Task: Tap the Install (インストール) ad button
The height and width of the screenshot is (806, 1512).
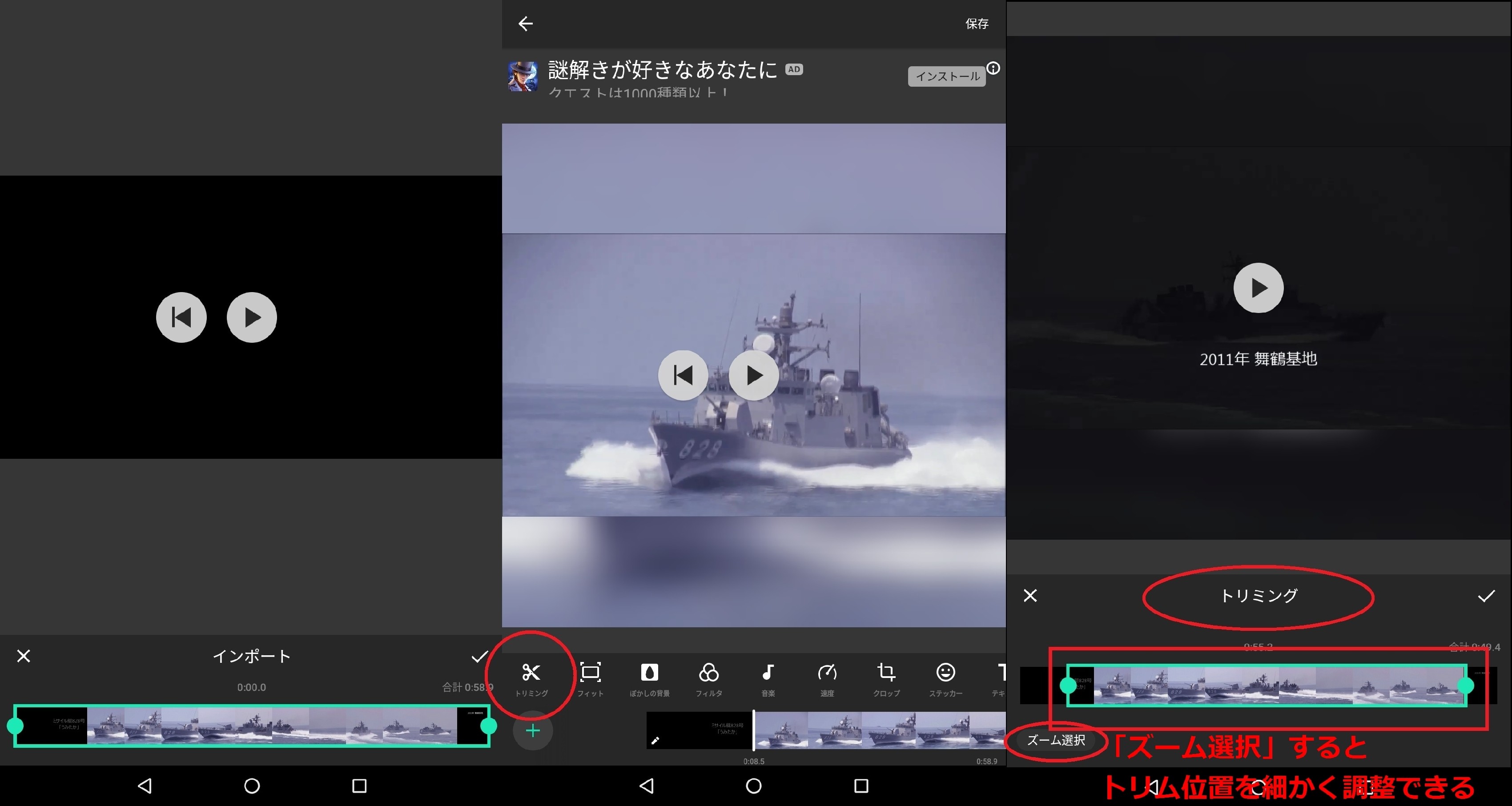Action: click(x=947, y=76)
